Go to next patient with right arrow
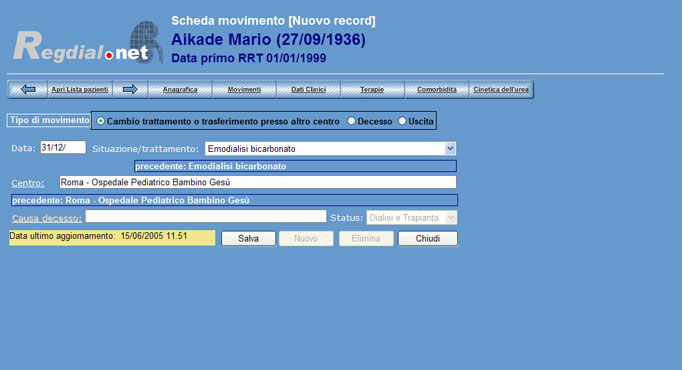Viewport: 682px width, 370px height. coord(130,90)
